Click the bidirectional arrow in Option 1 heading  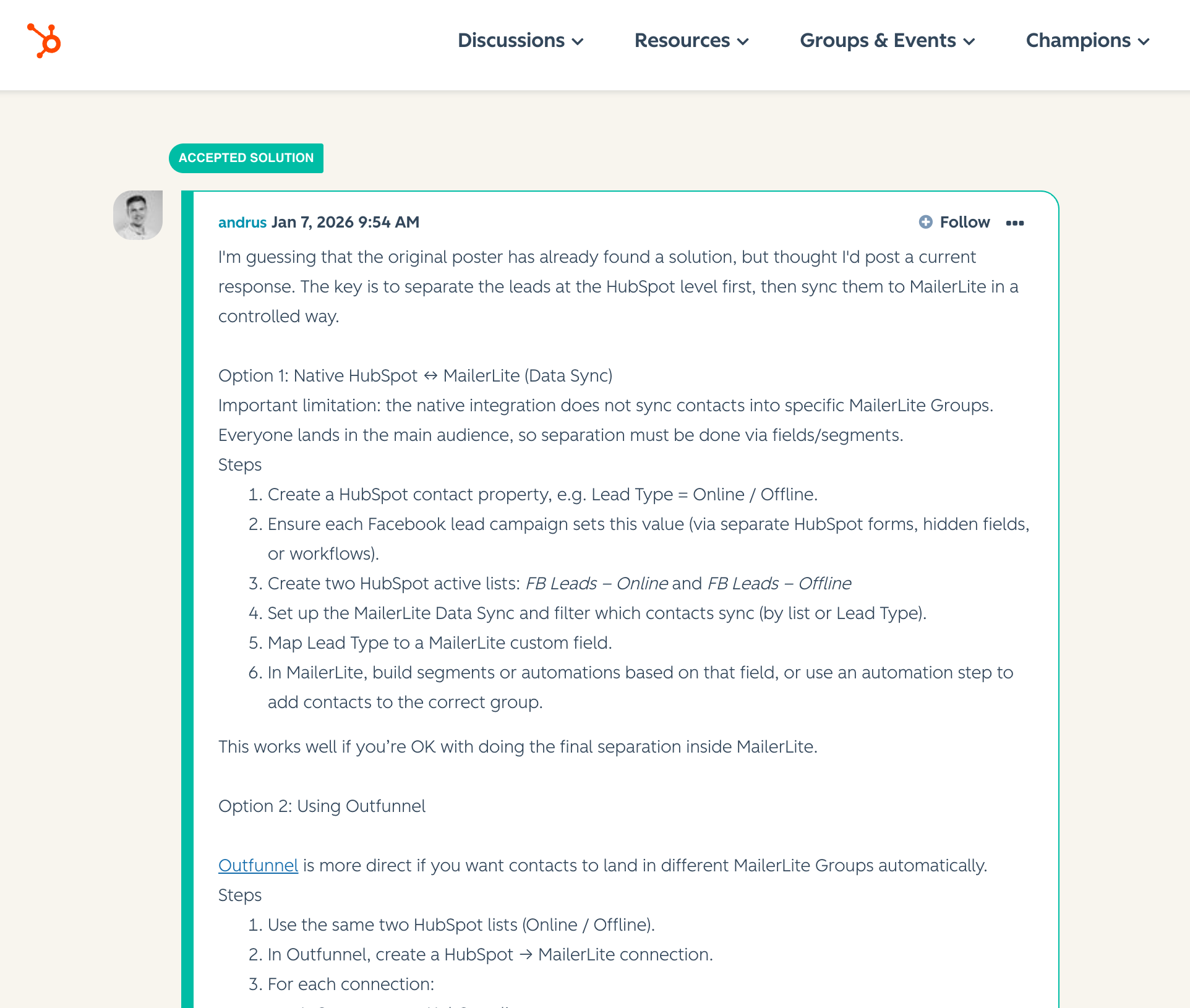point(430,375)
